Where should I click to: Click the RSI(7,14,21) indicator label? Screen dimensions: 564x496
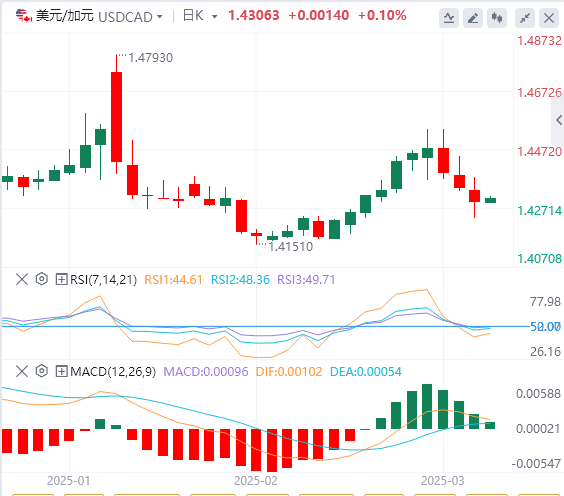point(104,279)
